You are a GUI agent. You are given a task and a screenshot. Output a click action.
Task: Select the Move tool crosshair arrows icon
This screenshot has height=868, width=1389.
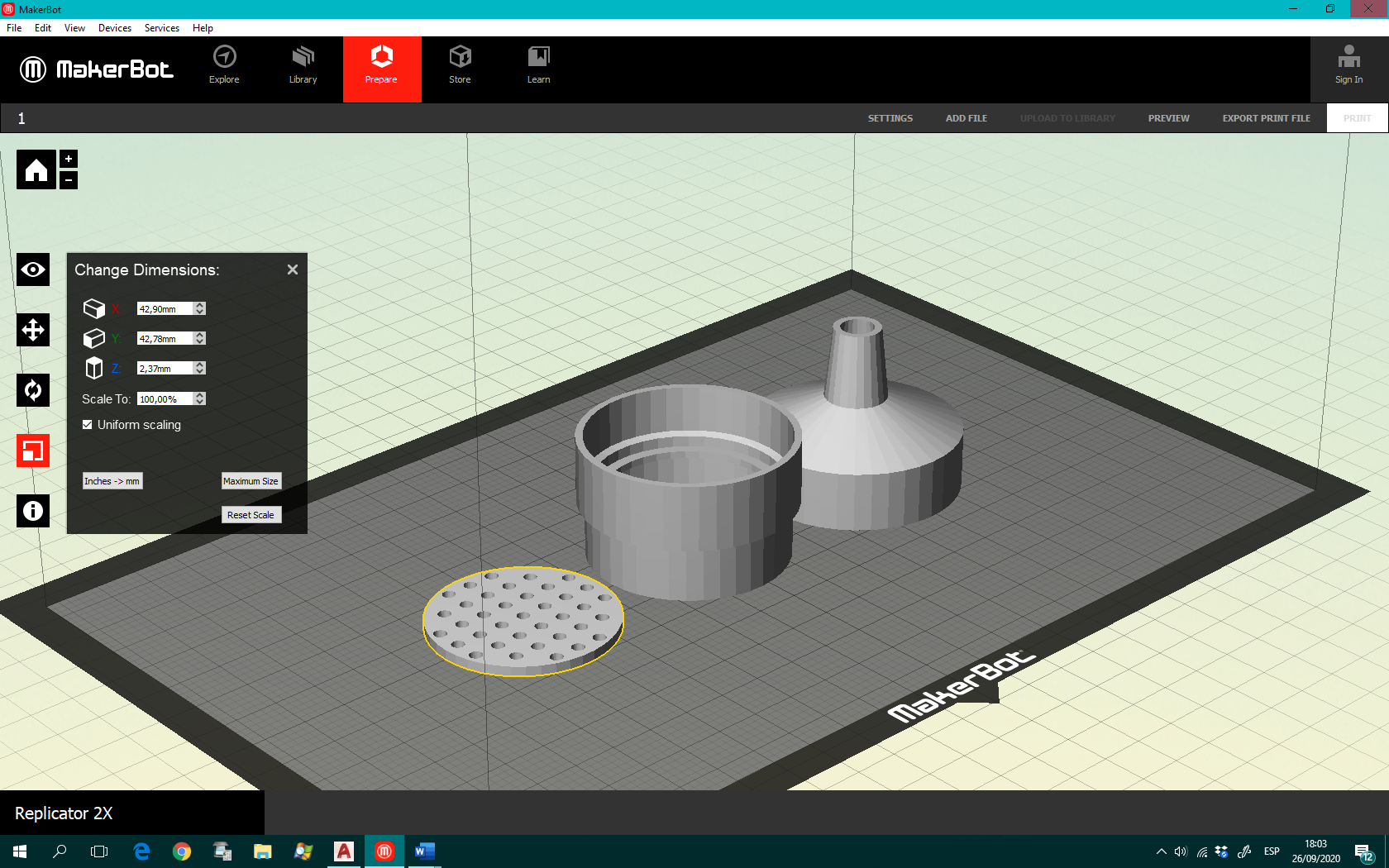(33, 330)
